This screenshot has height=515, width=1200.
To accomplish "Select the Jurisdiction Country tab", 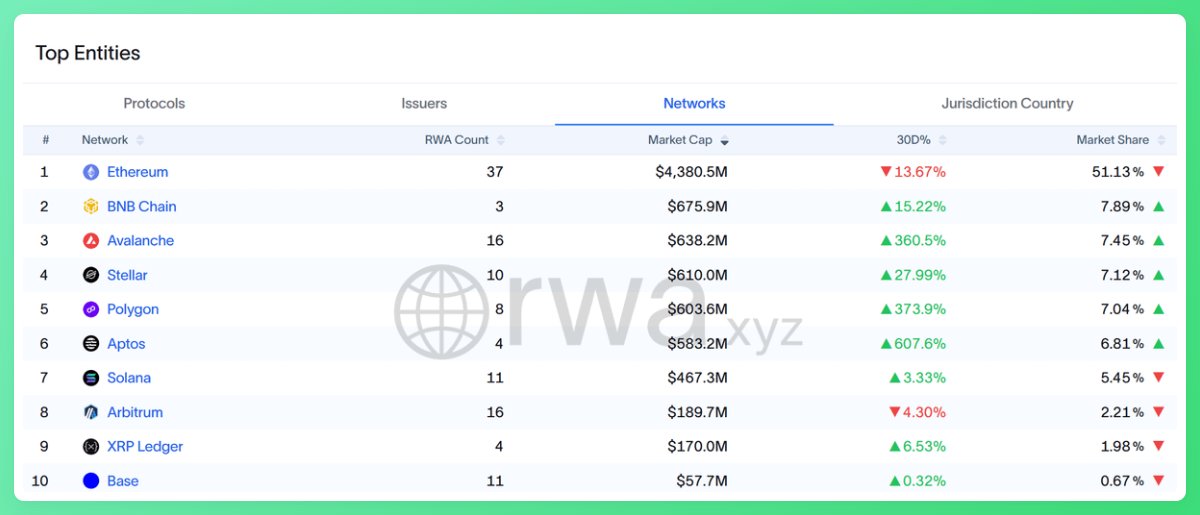I will tap(1007, 104).
